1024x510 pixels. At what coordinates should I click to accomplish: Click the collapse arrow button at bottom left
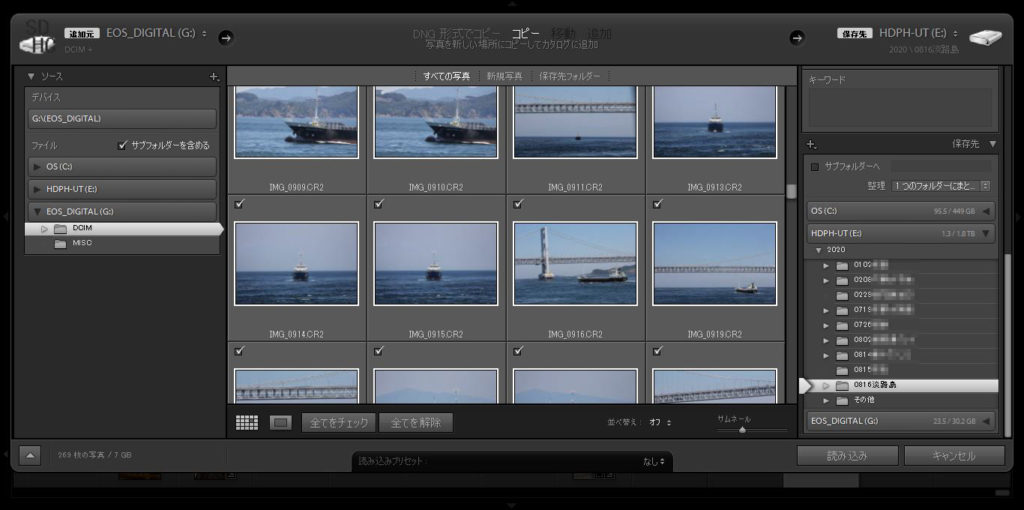(x=30, y=455)
